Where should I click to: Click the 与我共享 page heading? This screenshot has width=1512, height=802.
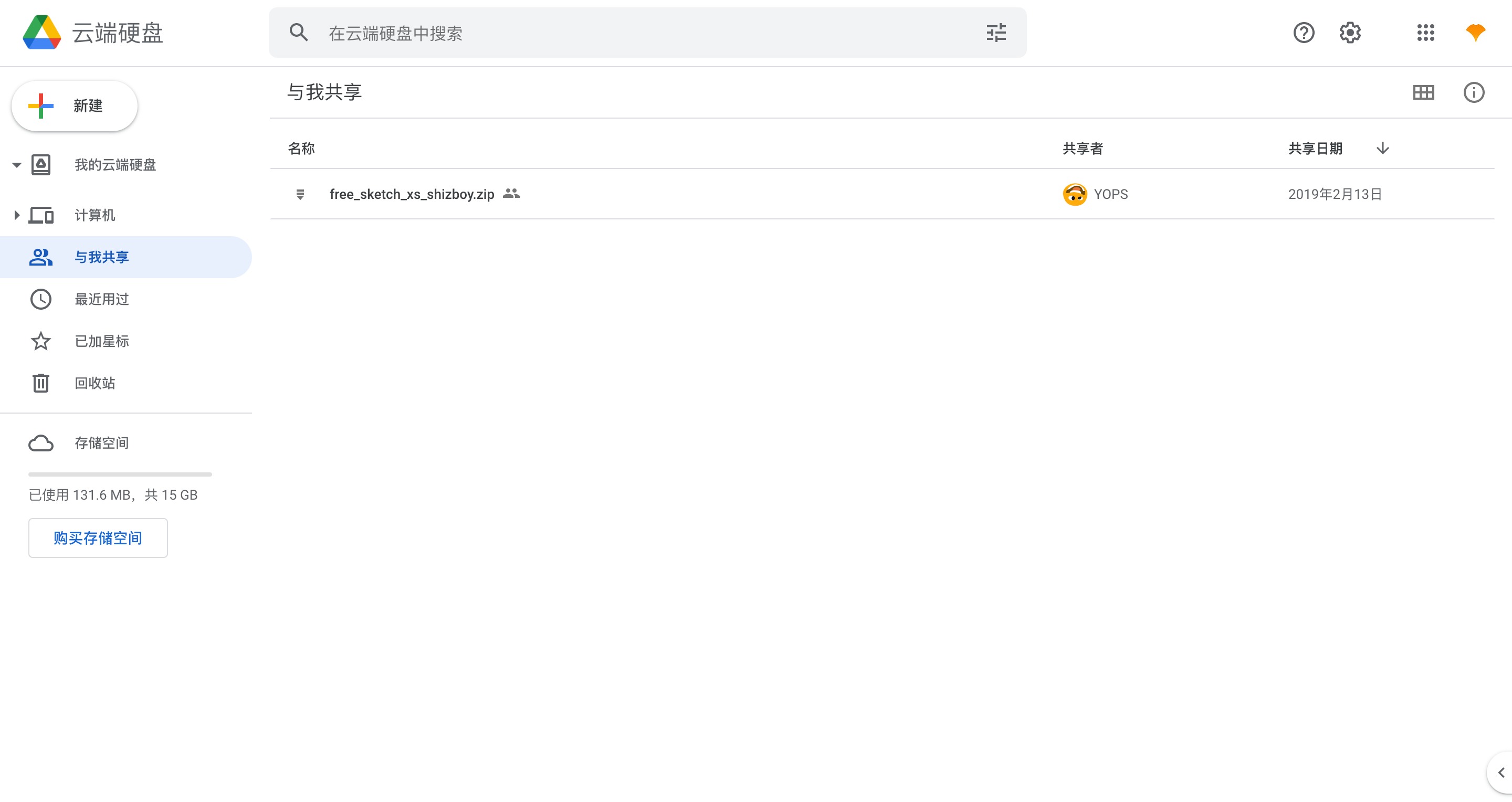pyautogui.click(x=324, y=92)
